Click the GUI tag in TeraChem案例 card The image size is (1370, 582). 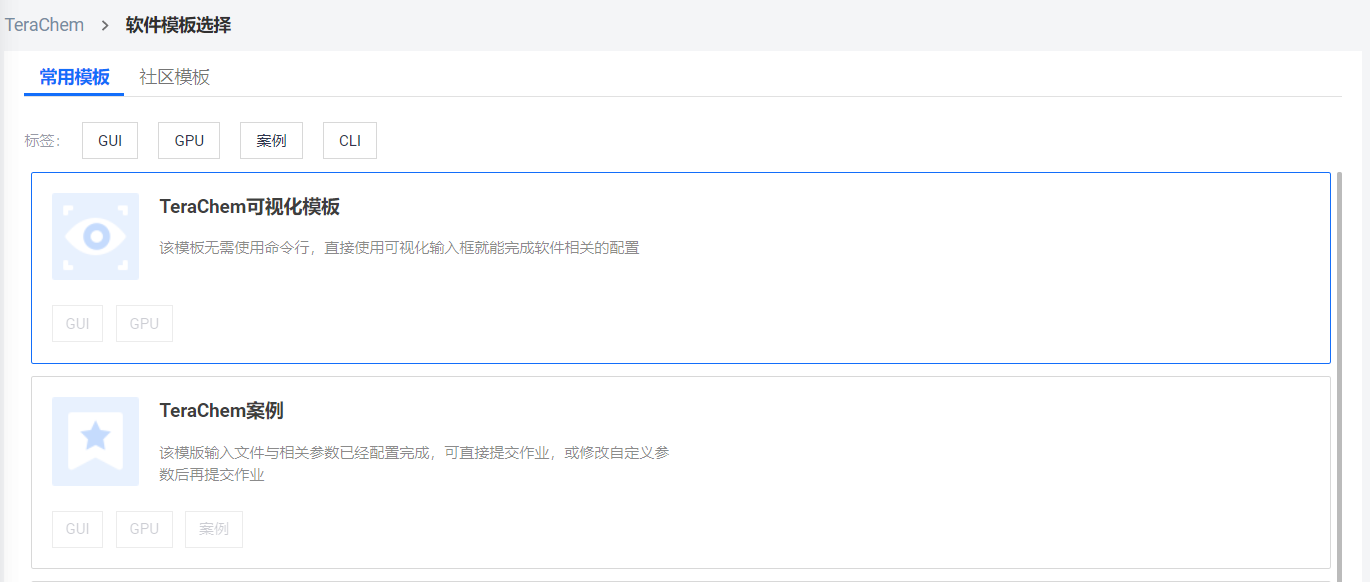coord(77,529)
